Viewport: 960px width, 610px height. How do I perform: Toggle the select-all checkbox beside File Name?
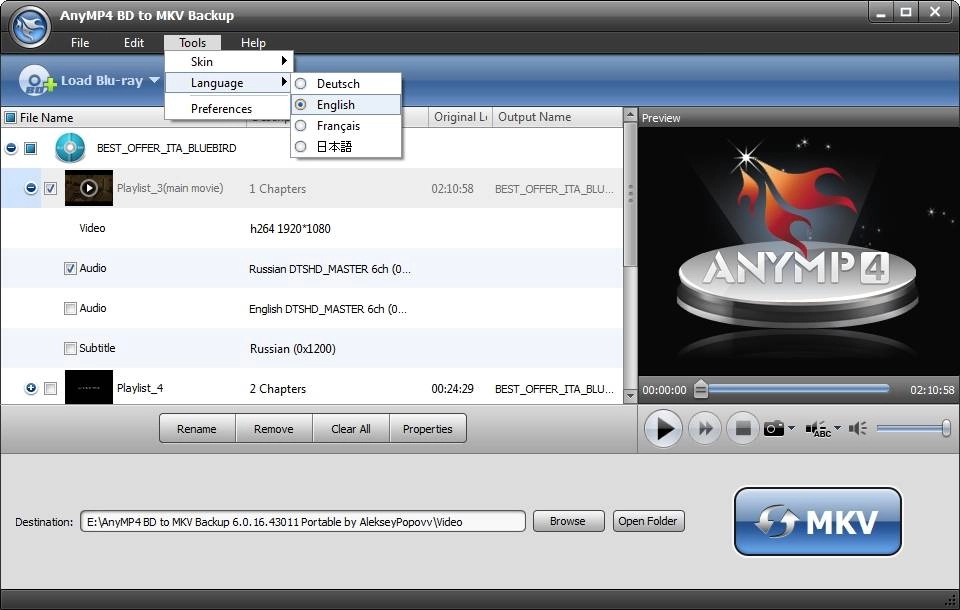[x=10, y=117]
